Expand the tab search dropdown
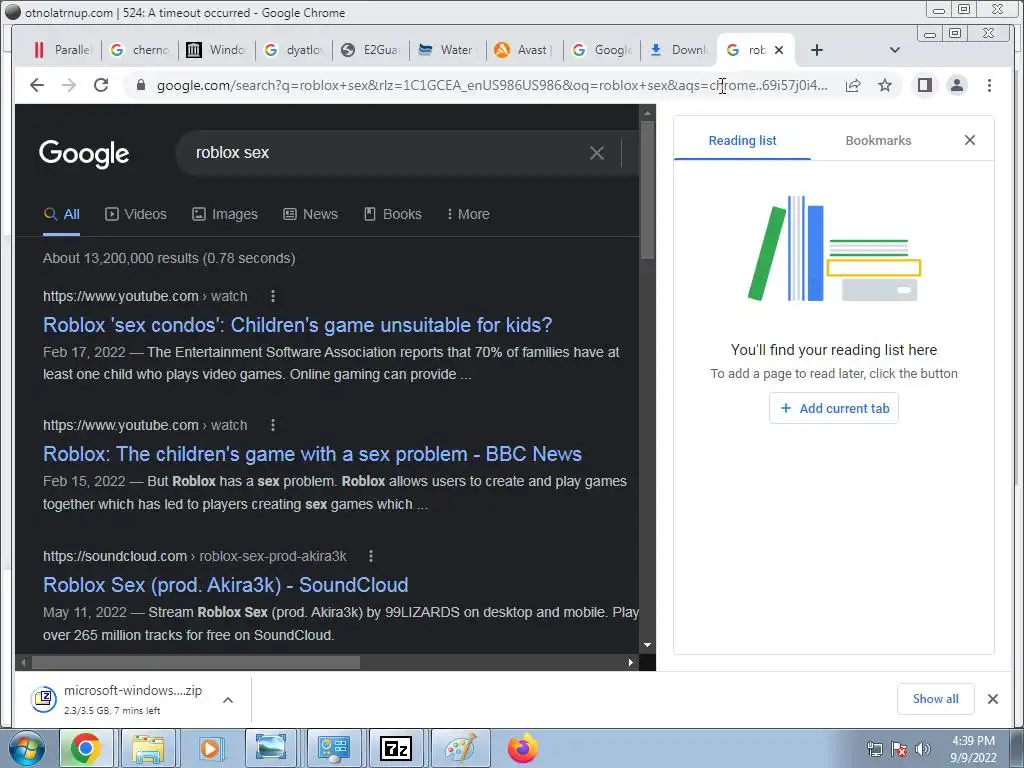This screenshot has height=768, width=1024. tap(895, 50)
